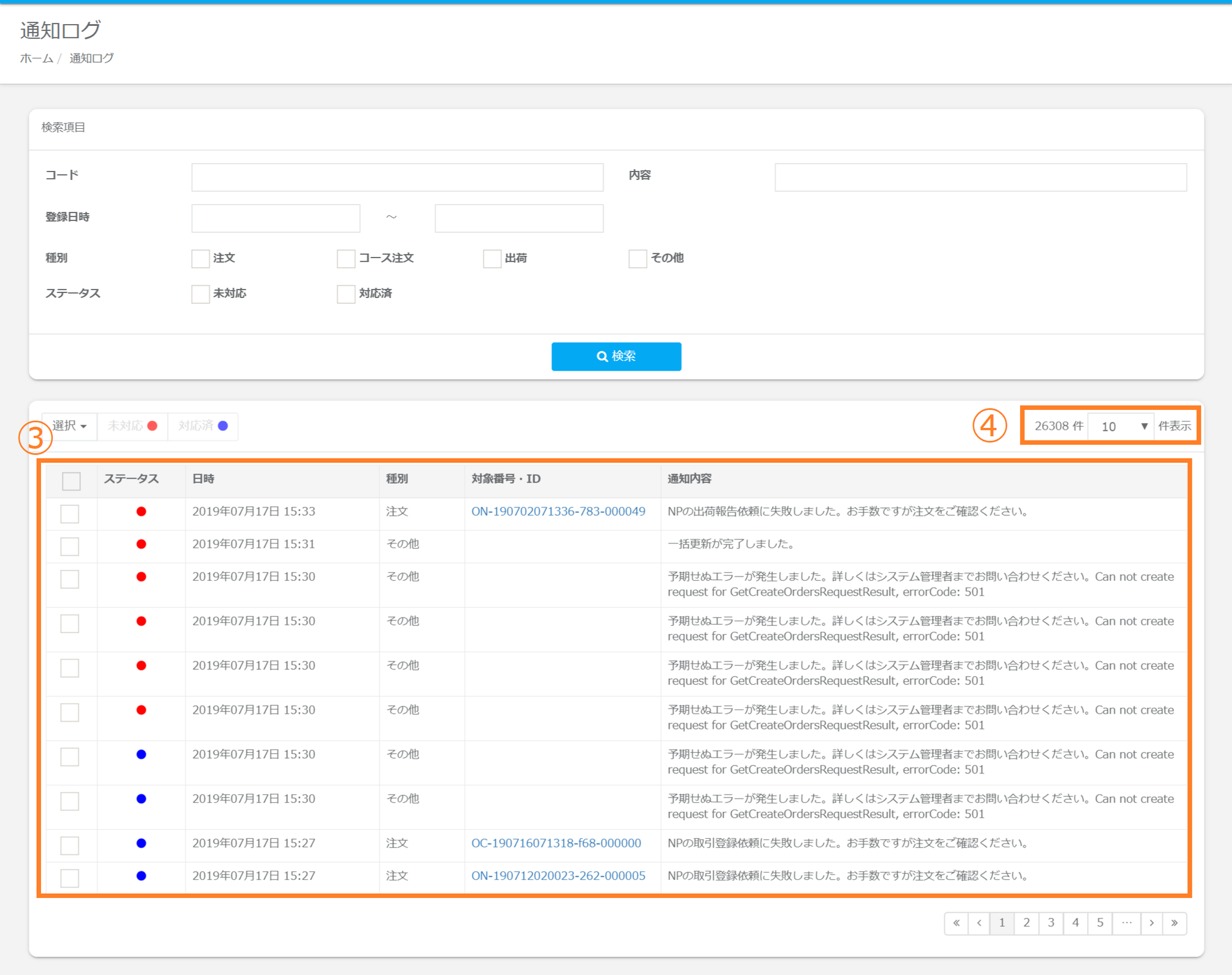Click the 未対応 red status button
This screenshot has height=975, width=1232.
tap(132, 426)
